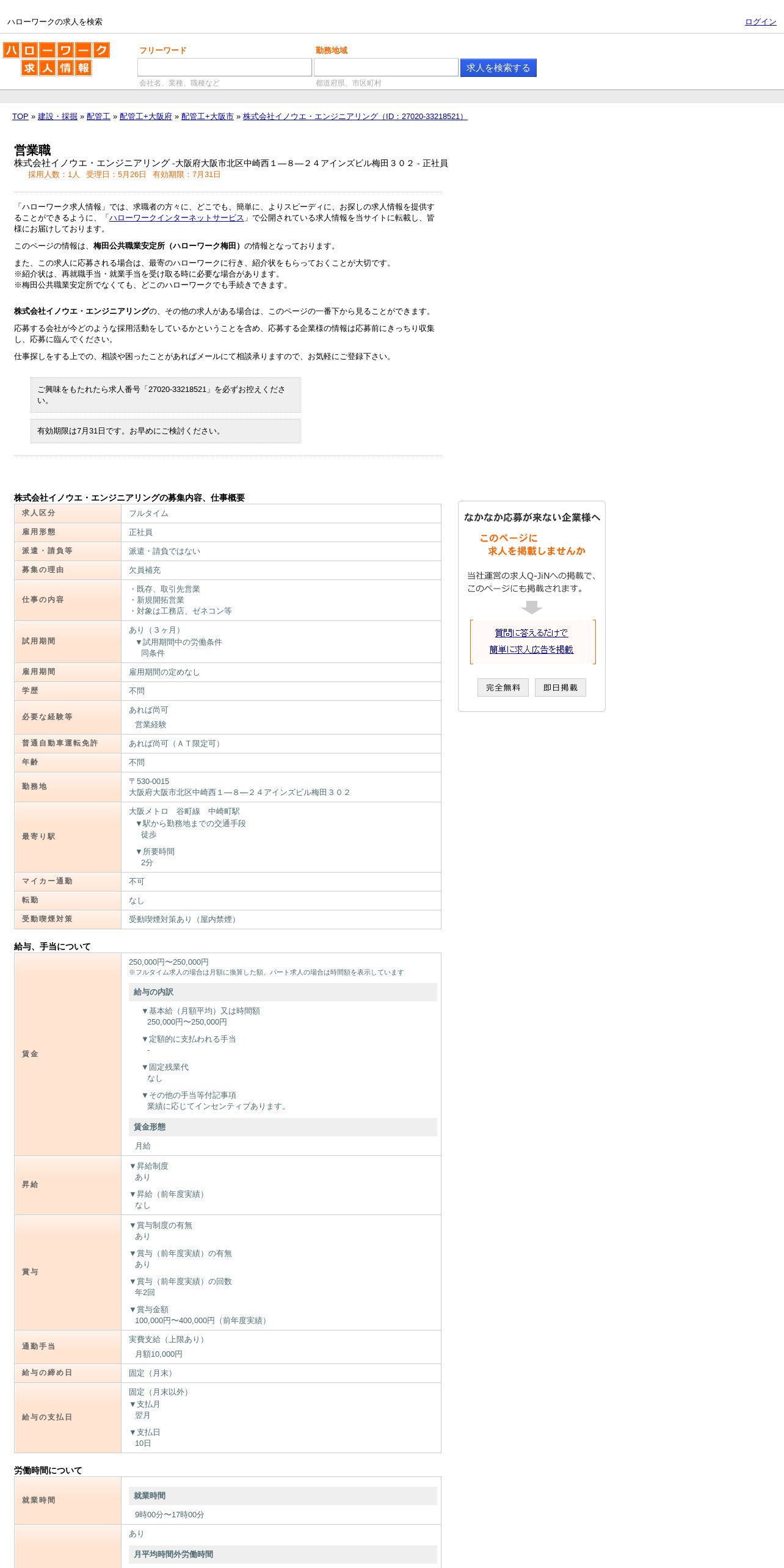
Task: Click なかなか応募が来ない企業様へ heading
Action: 532,518
